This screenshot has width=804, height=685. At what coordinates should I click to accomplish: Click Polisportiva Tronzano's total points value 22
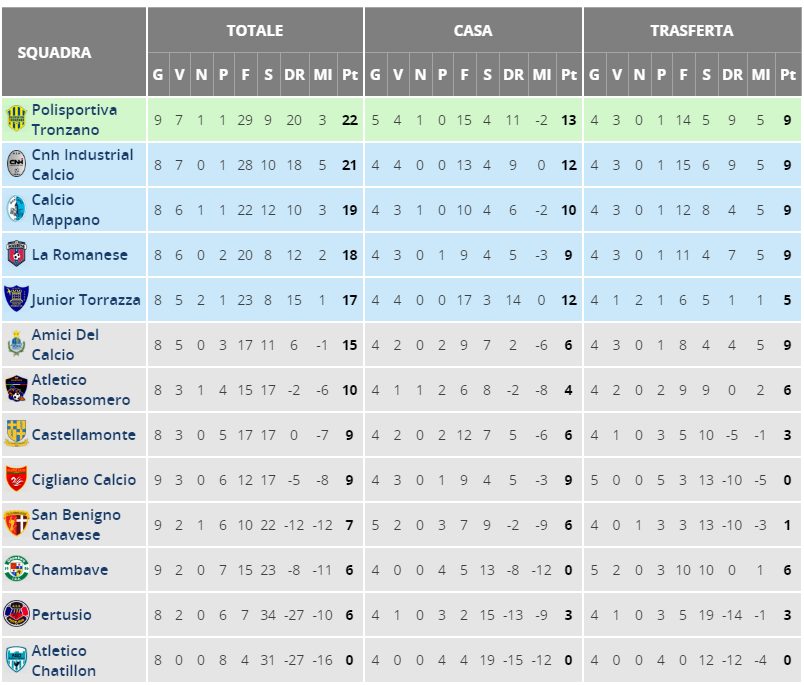coord(350,120)
